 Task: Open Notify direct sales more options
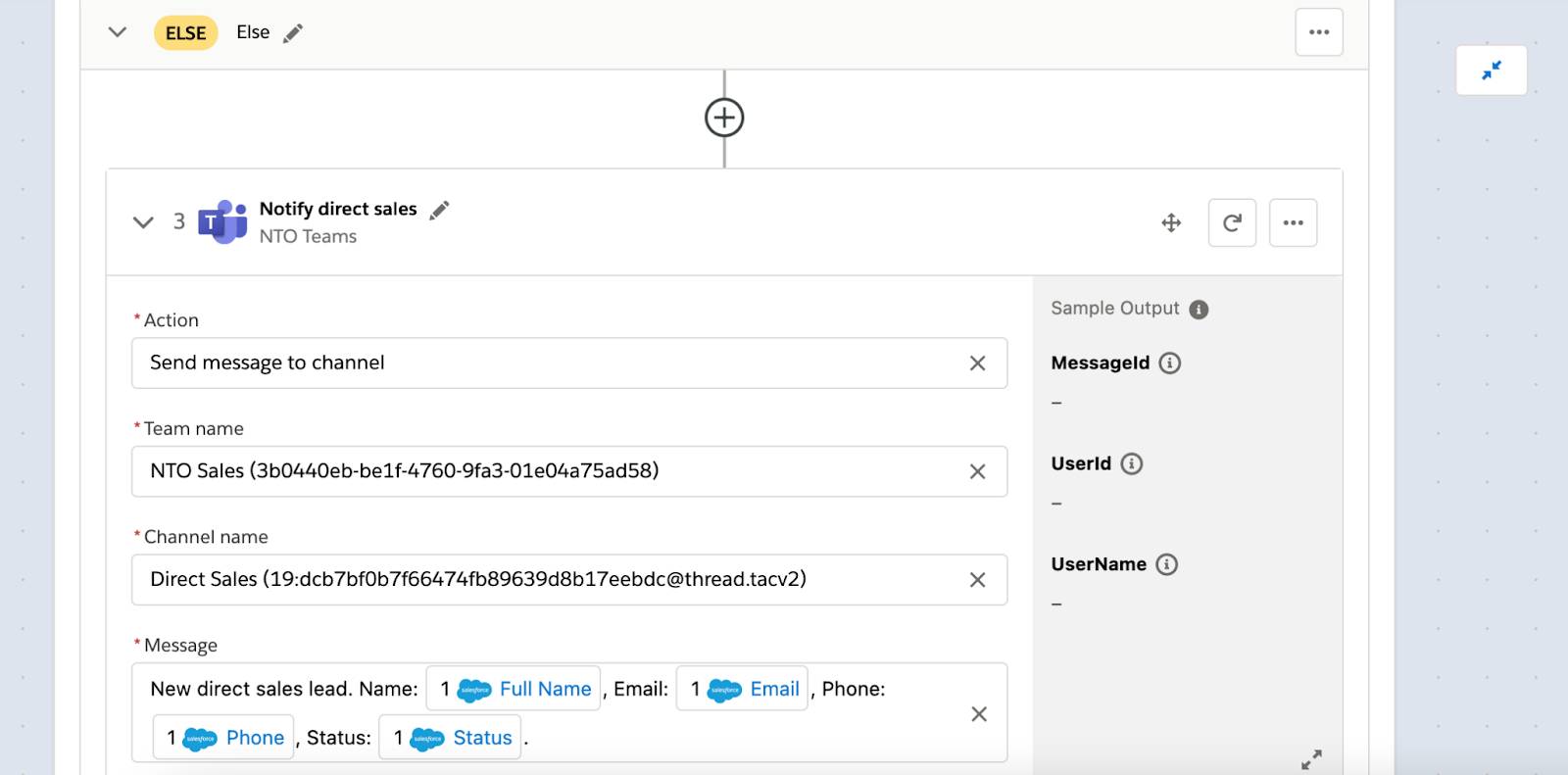pyautogui.click(x=1293, y=222)
